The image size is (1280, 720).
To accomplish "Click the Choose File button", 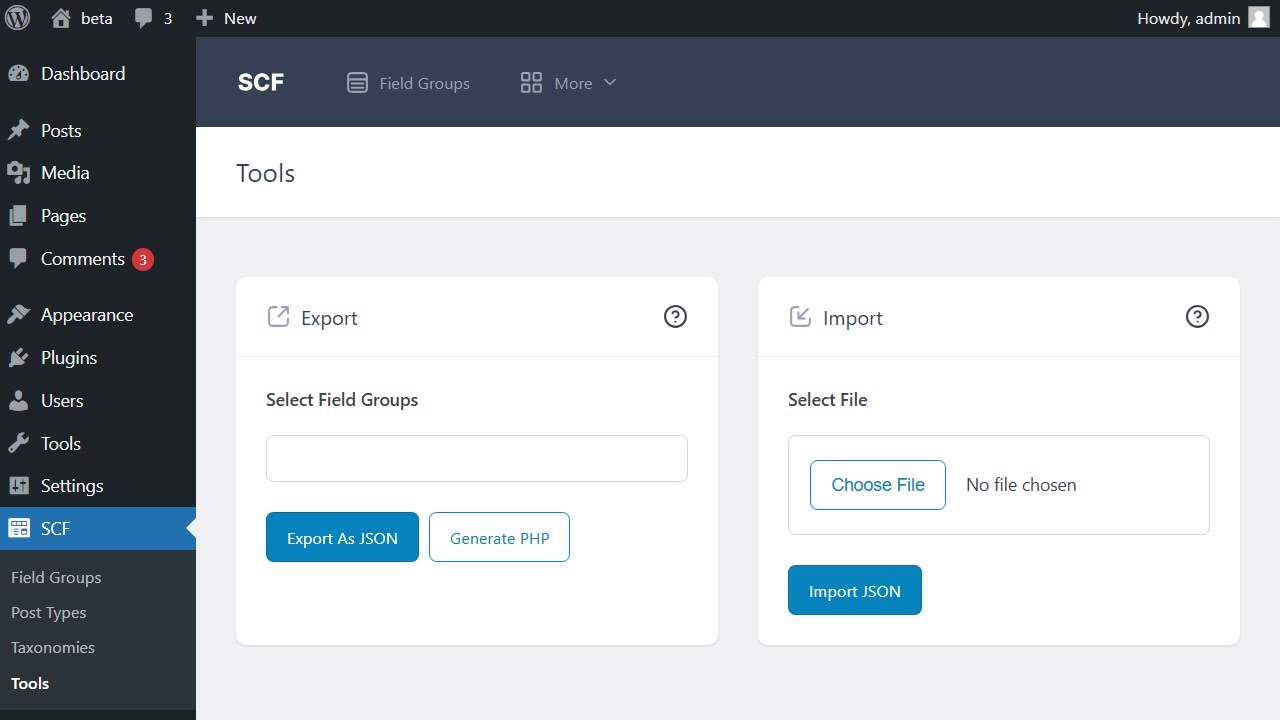I will tap(878, 485).
